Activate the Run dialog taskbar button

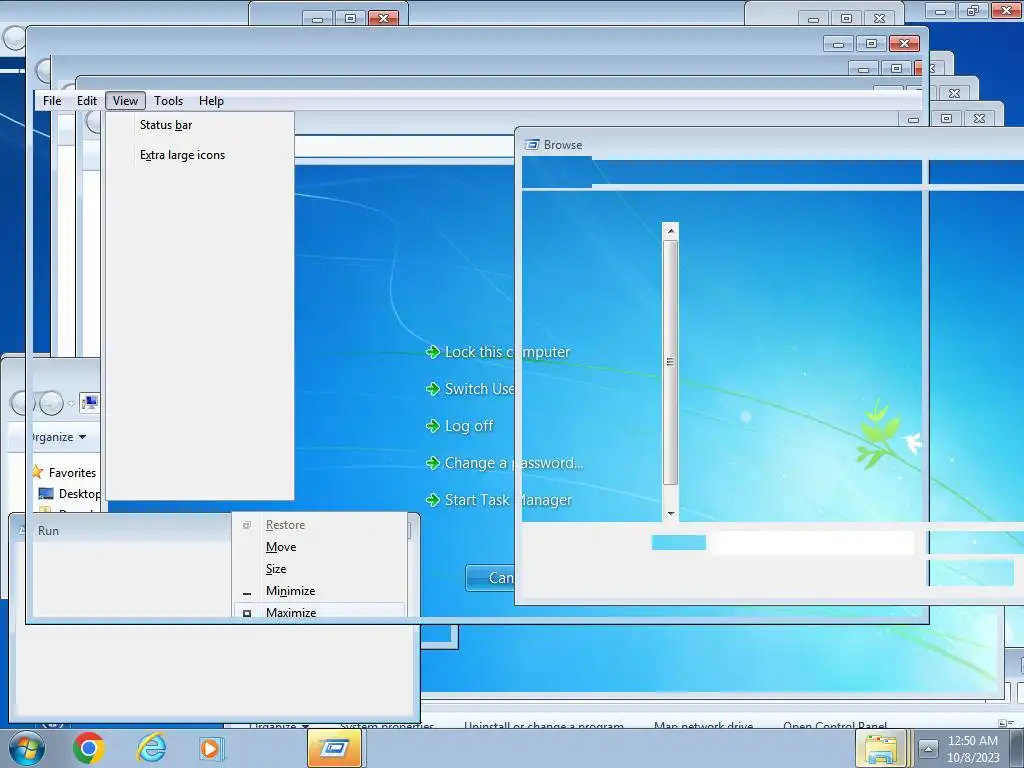[x=334, y=748]
